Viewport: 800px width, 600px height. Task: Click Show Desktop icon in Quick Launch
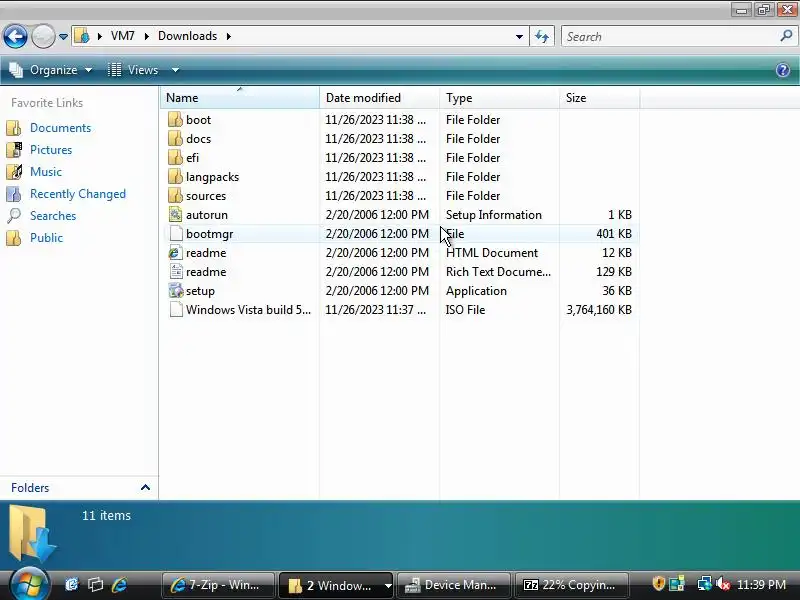95,585
